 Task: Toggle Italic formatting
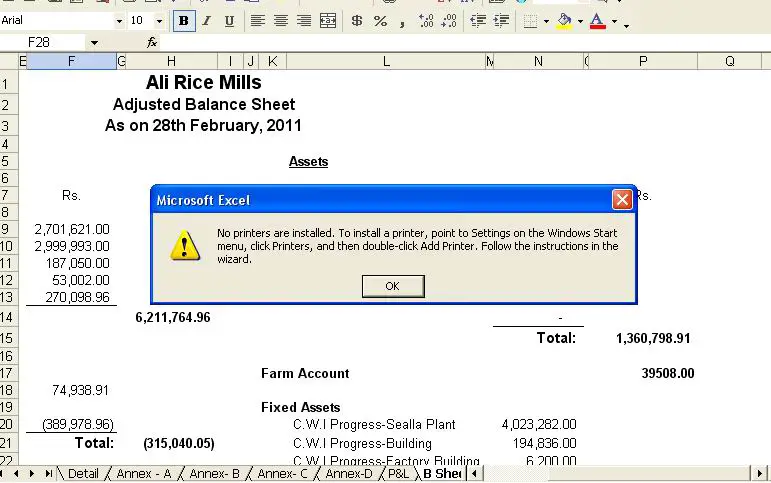coord(207,21)
